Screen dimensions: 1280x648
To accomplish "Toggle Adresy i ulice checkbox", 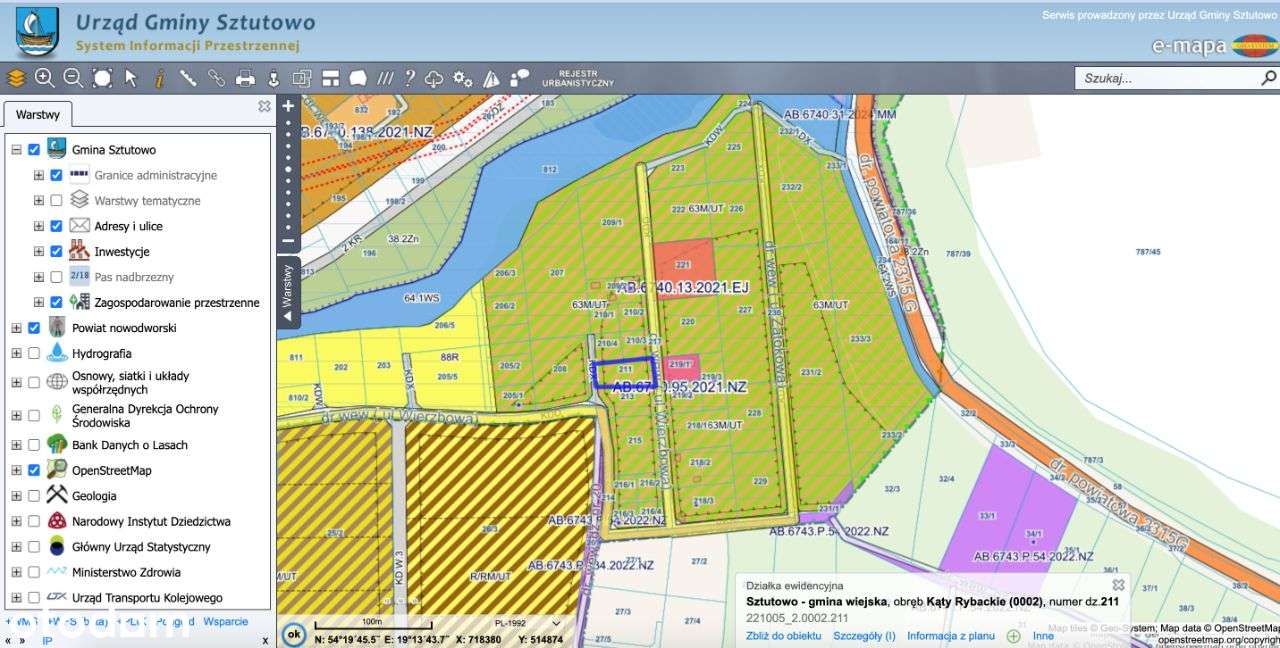I will pyautogui.click(x=56, y=226).
